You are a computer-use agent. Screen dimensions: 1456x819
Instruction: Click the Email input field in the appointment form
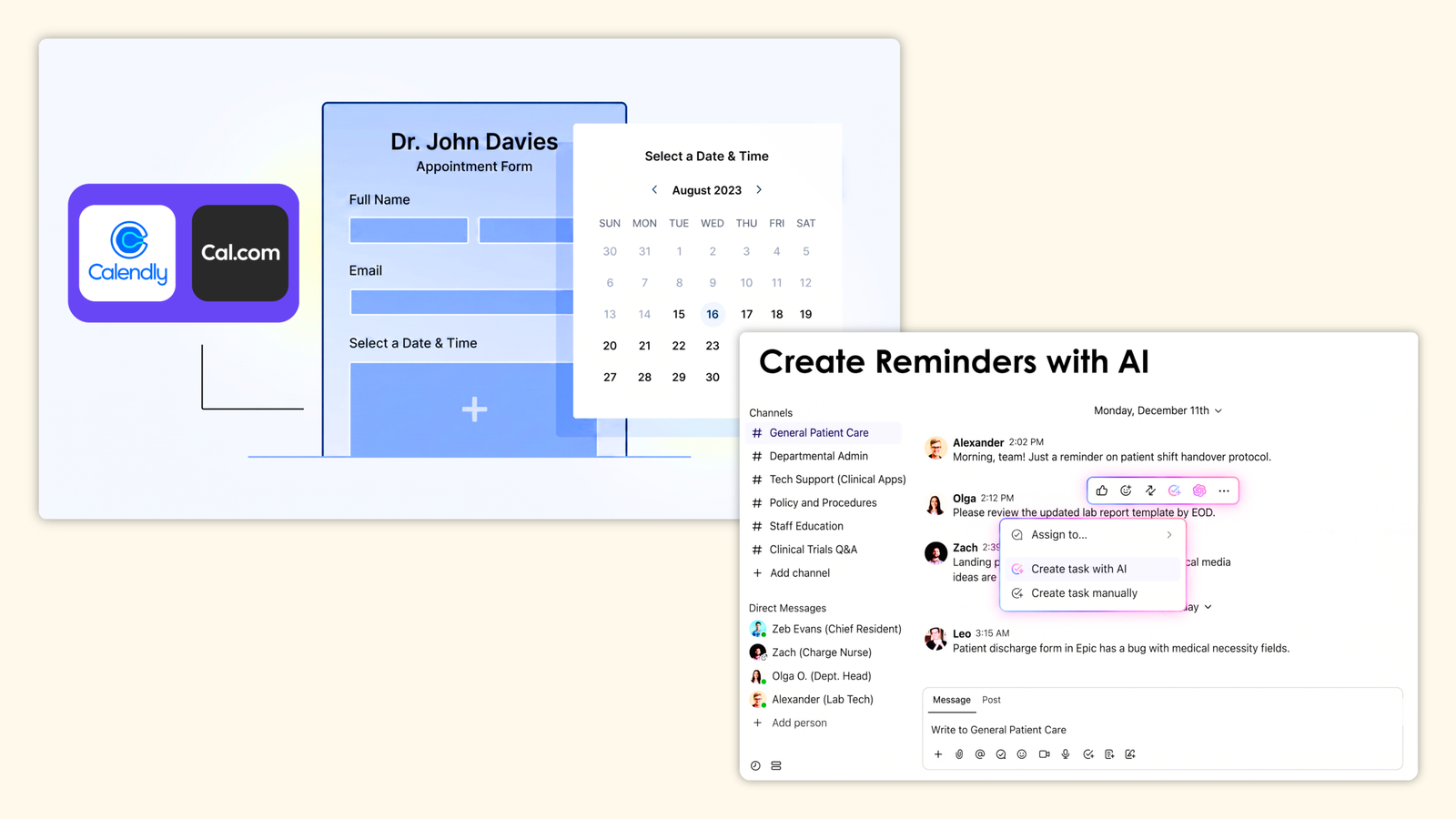click(x=462, y=302)
